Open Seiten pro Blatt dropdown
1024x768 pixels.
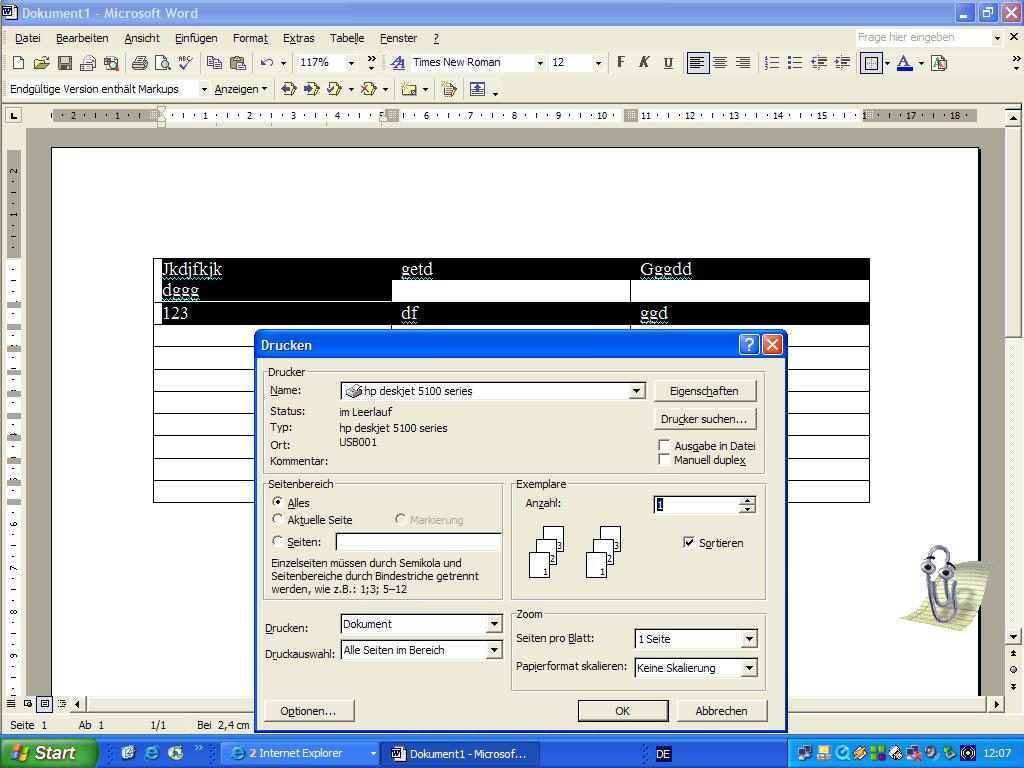point(749,639)
